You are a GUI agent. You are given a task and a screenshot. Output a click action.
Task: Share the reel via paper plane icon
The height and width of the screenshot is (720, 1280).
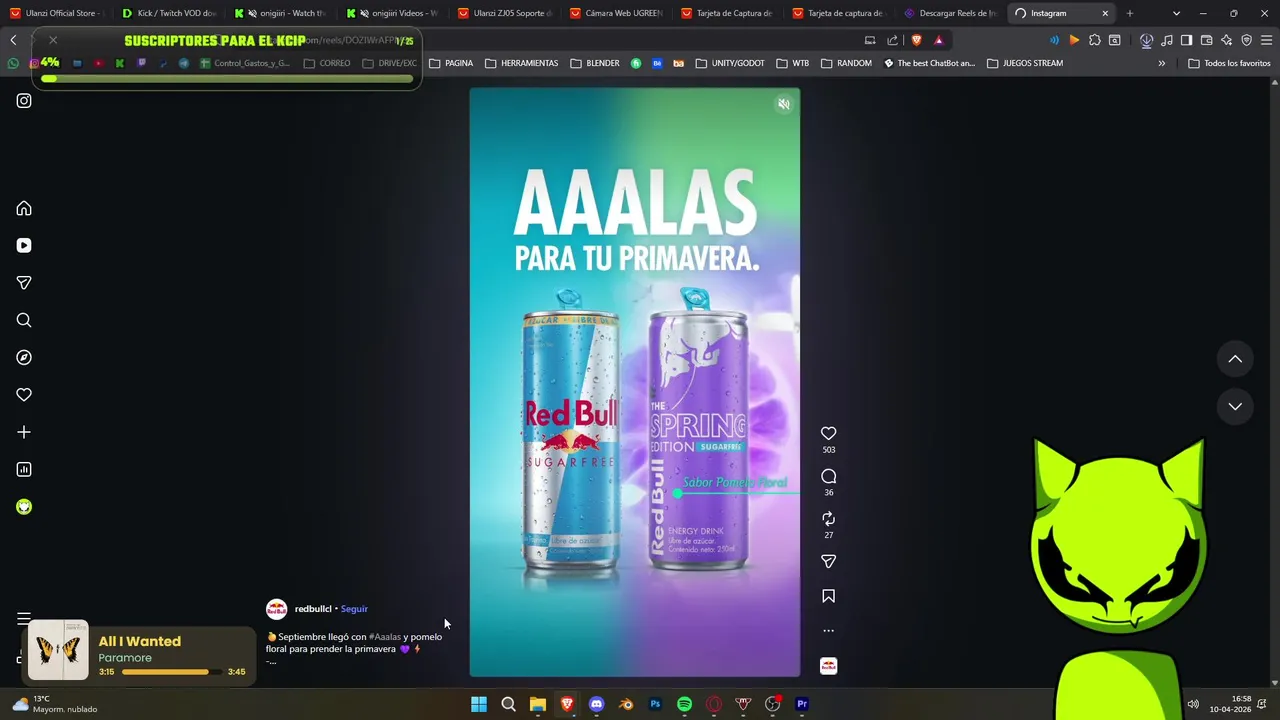(828, 562)
